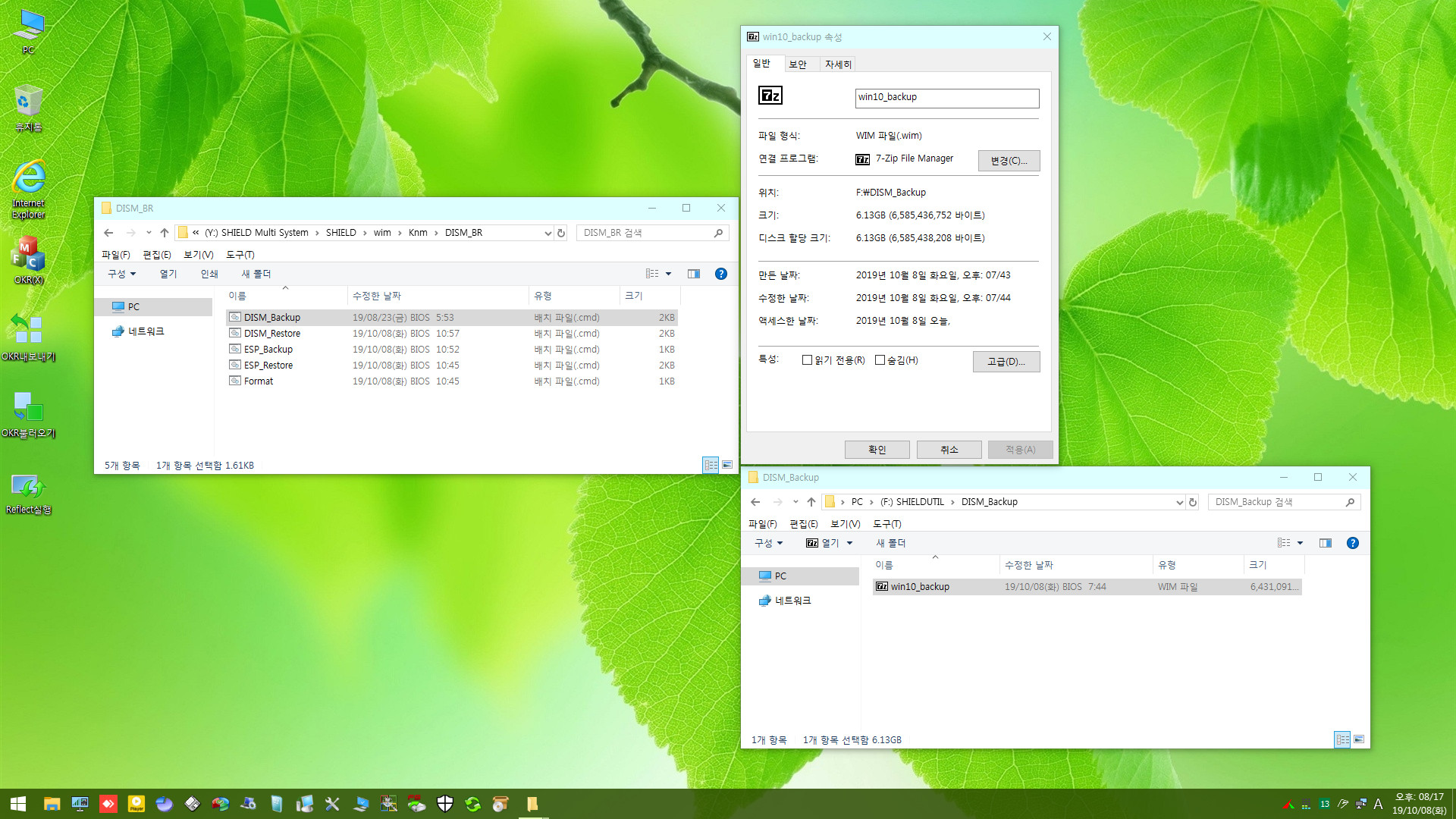Screen dimensions: 1456x819
Task: Check the 숨김(H) checkbox
Action: pos(880,360)
